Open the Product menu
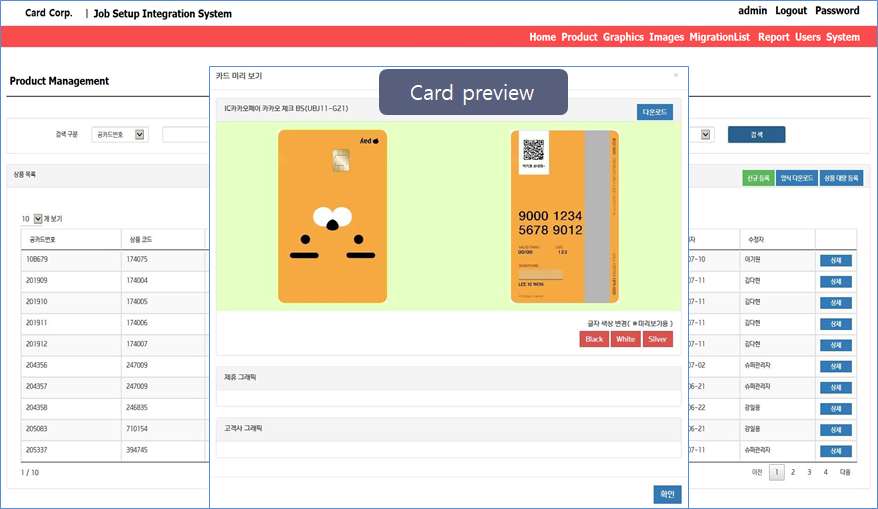The image size is (878, 509). click(x=579, y=37)
